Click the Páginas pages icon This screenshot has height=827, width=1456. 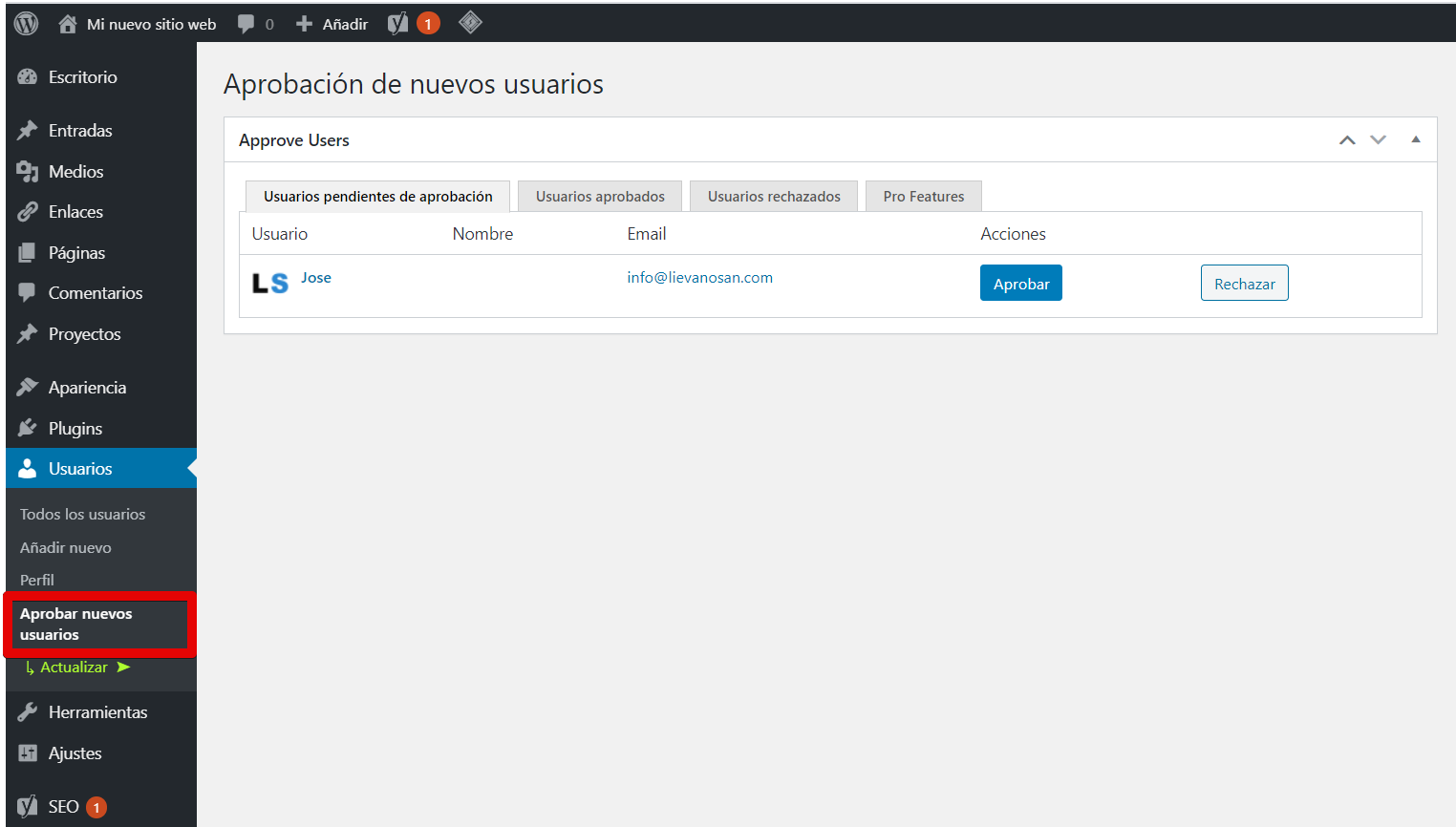tap(28, 253)
